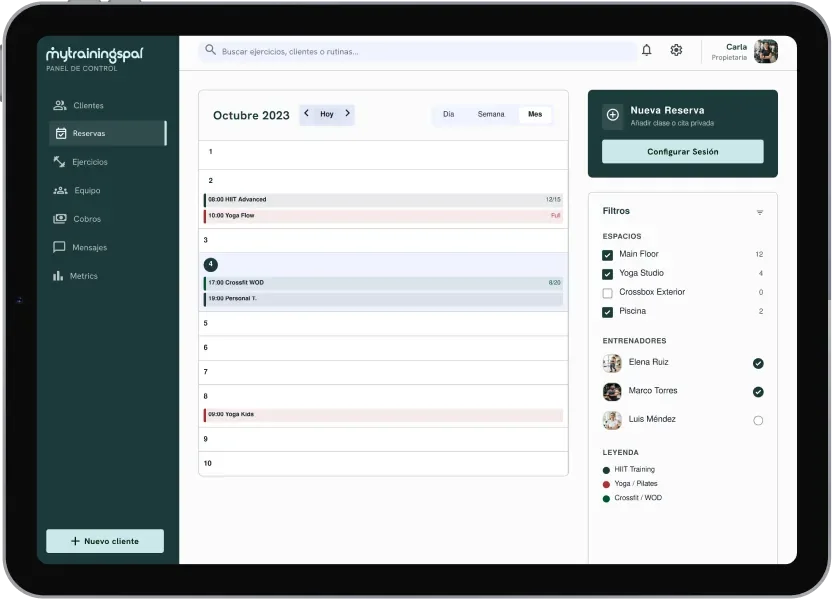Open the Mensajes chat icon

point(59,247)
